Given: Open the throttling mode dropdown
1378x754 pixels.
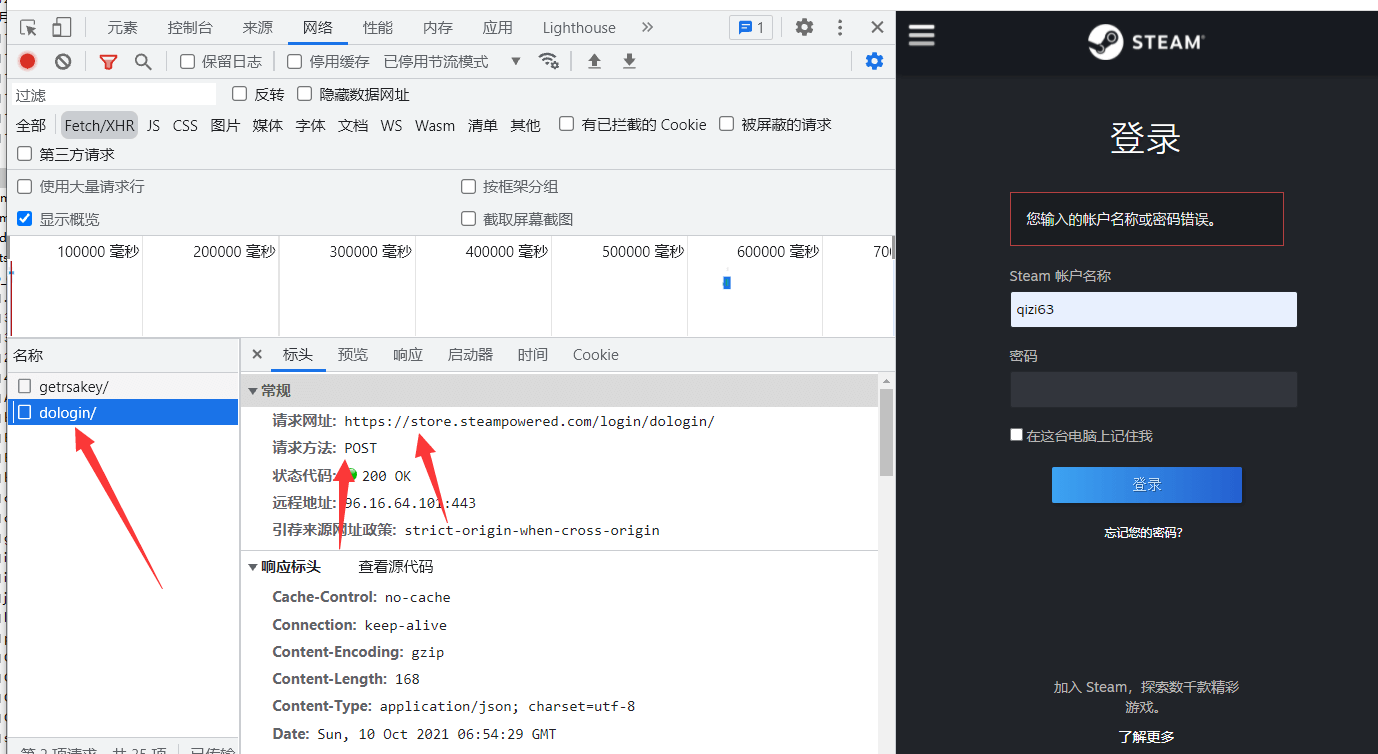Looking at the screenshot, I should [516, 62].
